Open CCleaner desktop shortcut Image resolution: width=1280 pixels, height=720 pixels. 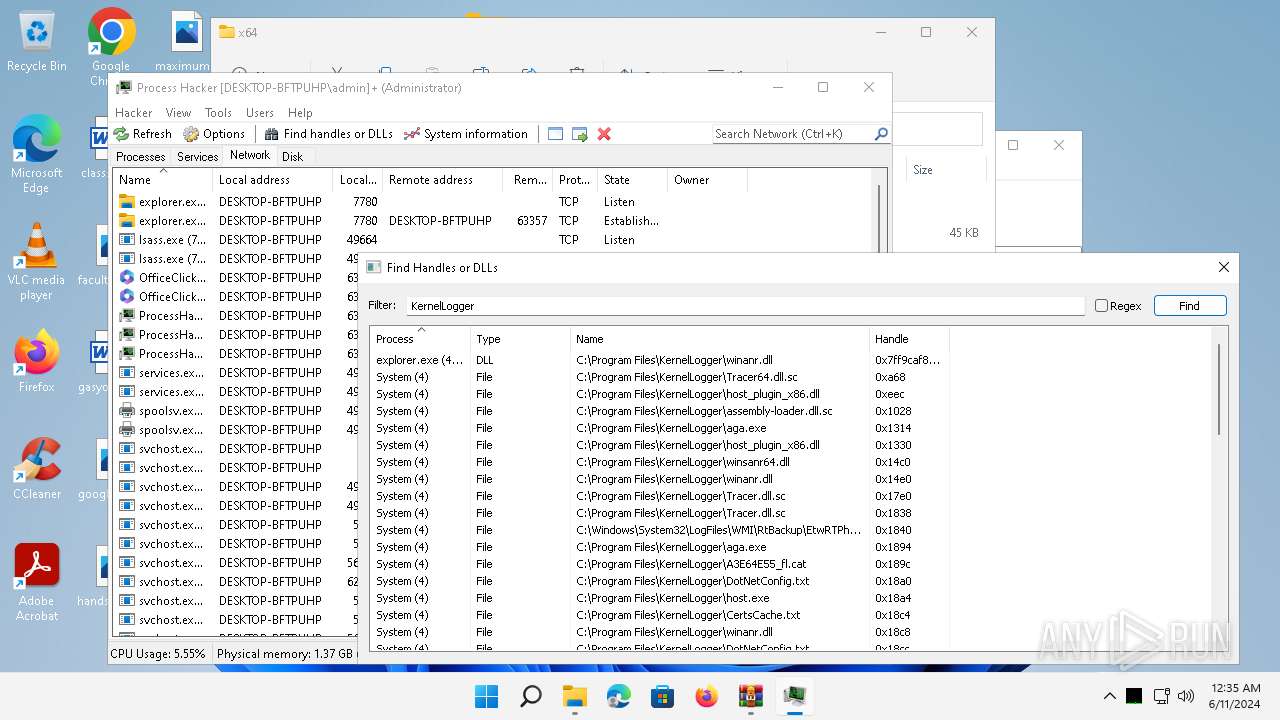[37, 469]
